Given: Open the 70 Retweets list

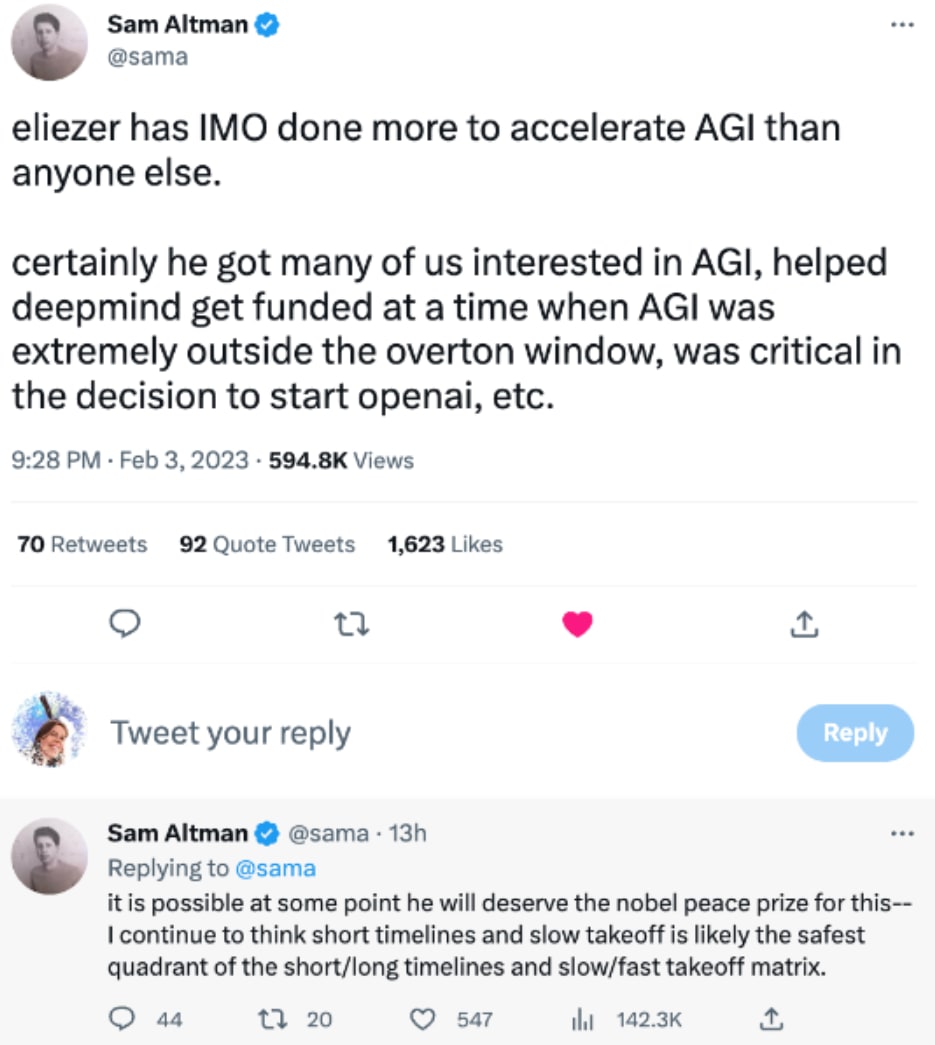Looking at the screenshot, I should point(83,545).
